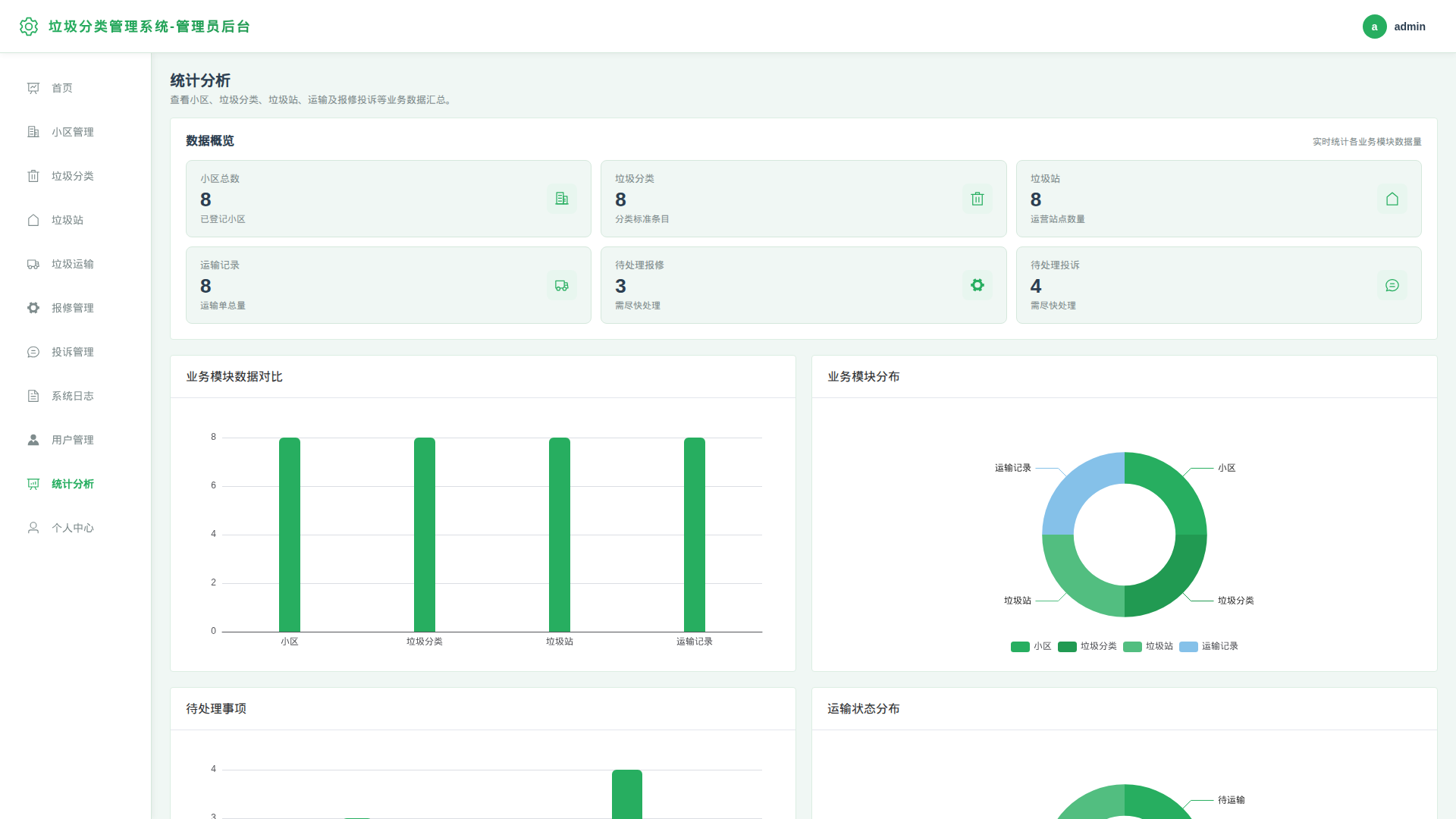Open 用户管理 menu item
This screenshot has height=819, width=1456.
76,440
